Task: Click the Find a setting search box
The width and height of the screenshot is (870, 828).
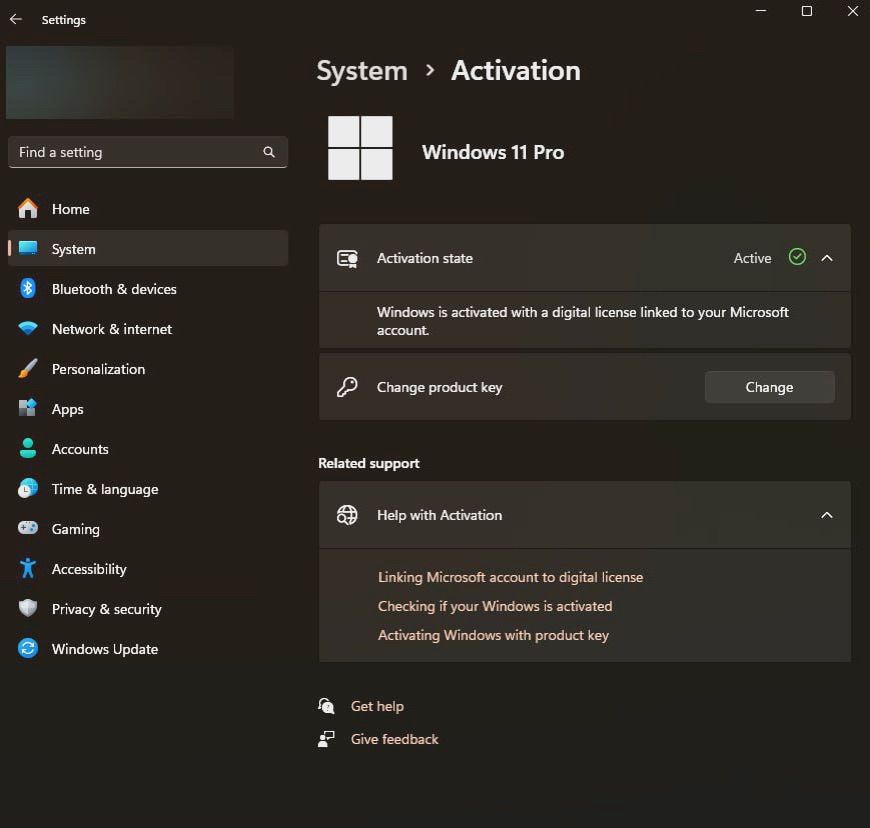Action: coord(148,152)
